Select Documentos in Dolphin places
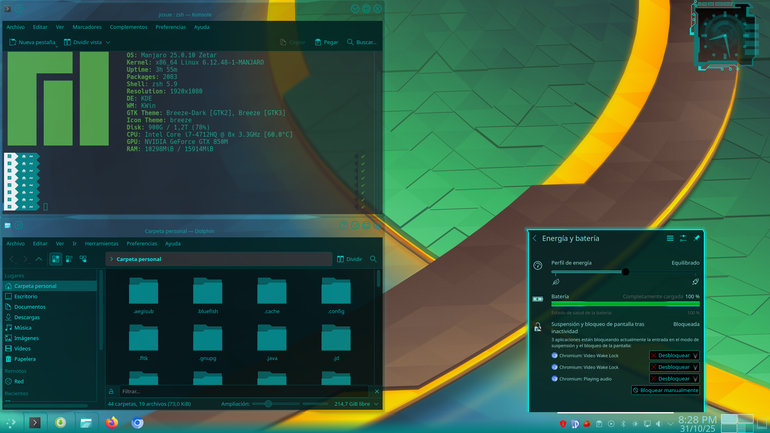 [49, 307]
